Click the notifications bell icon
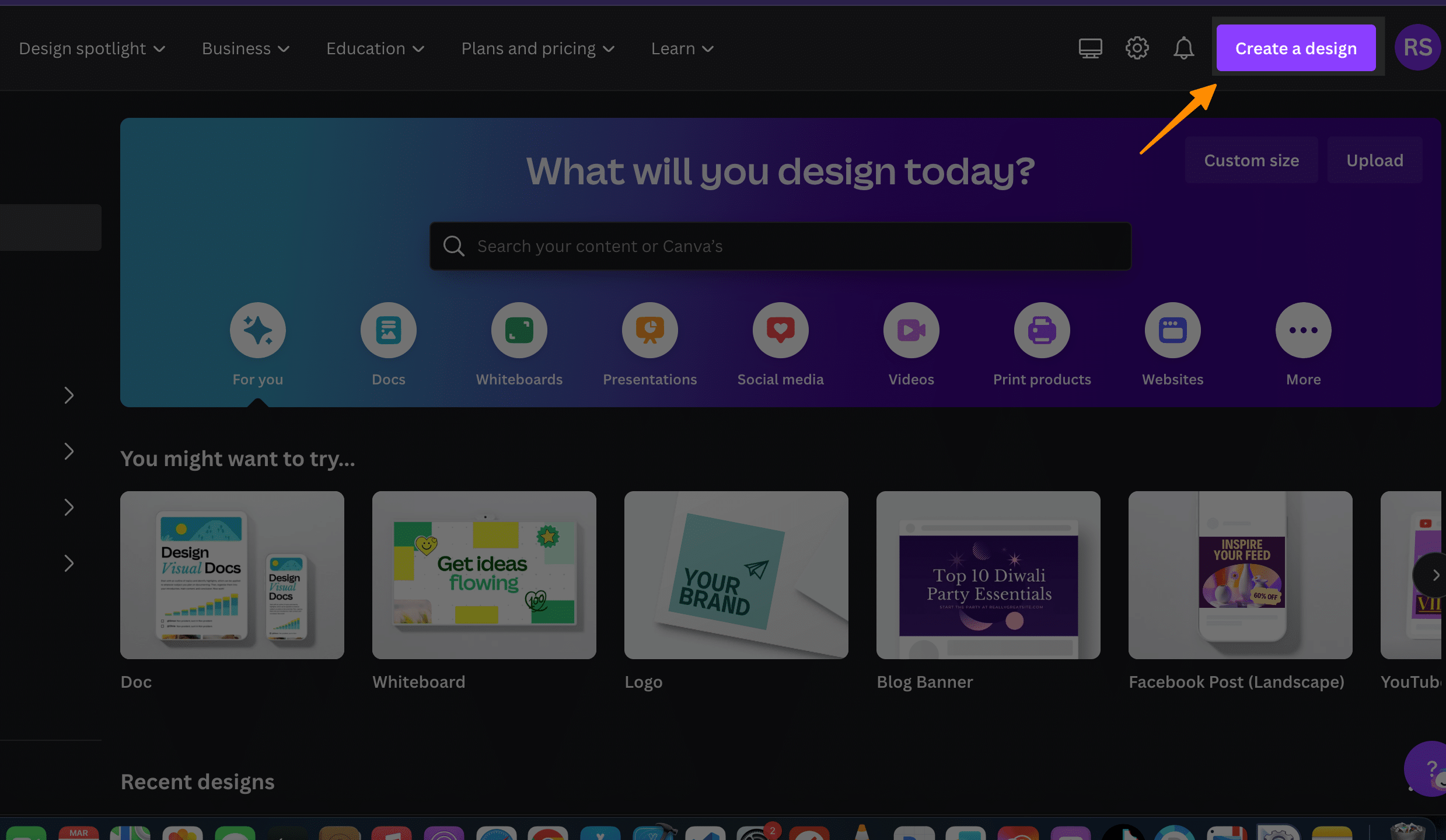 point(1183,47)
